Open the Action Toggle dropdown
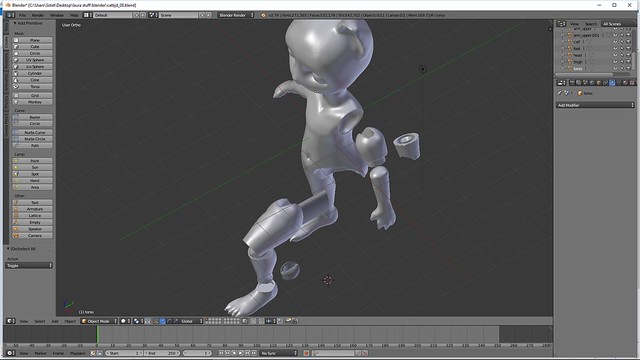640x360 pixels. coord(29,265)
